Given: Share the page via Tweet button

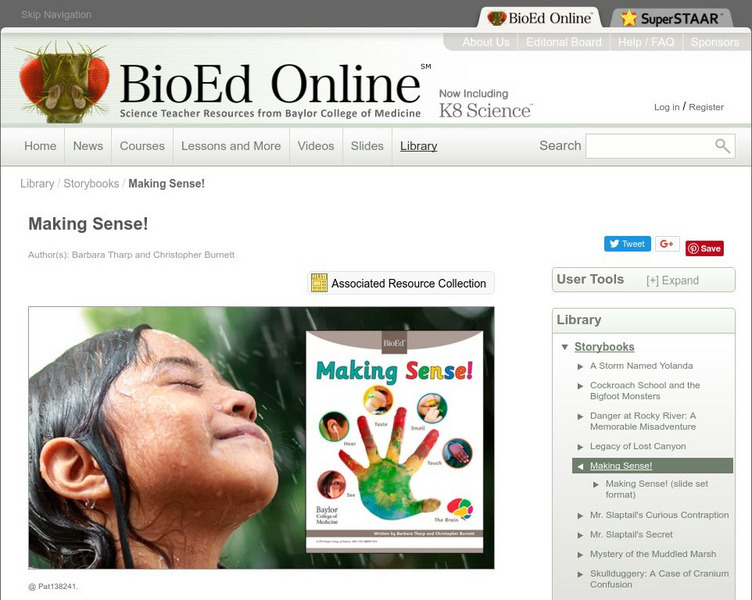Looking at the screenshot, I should click(627, 244).
